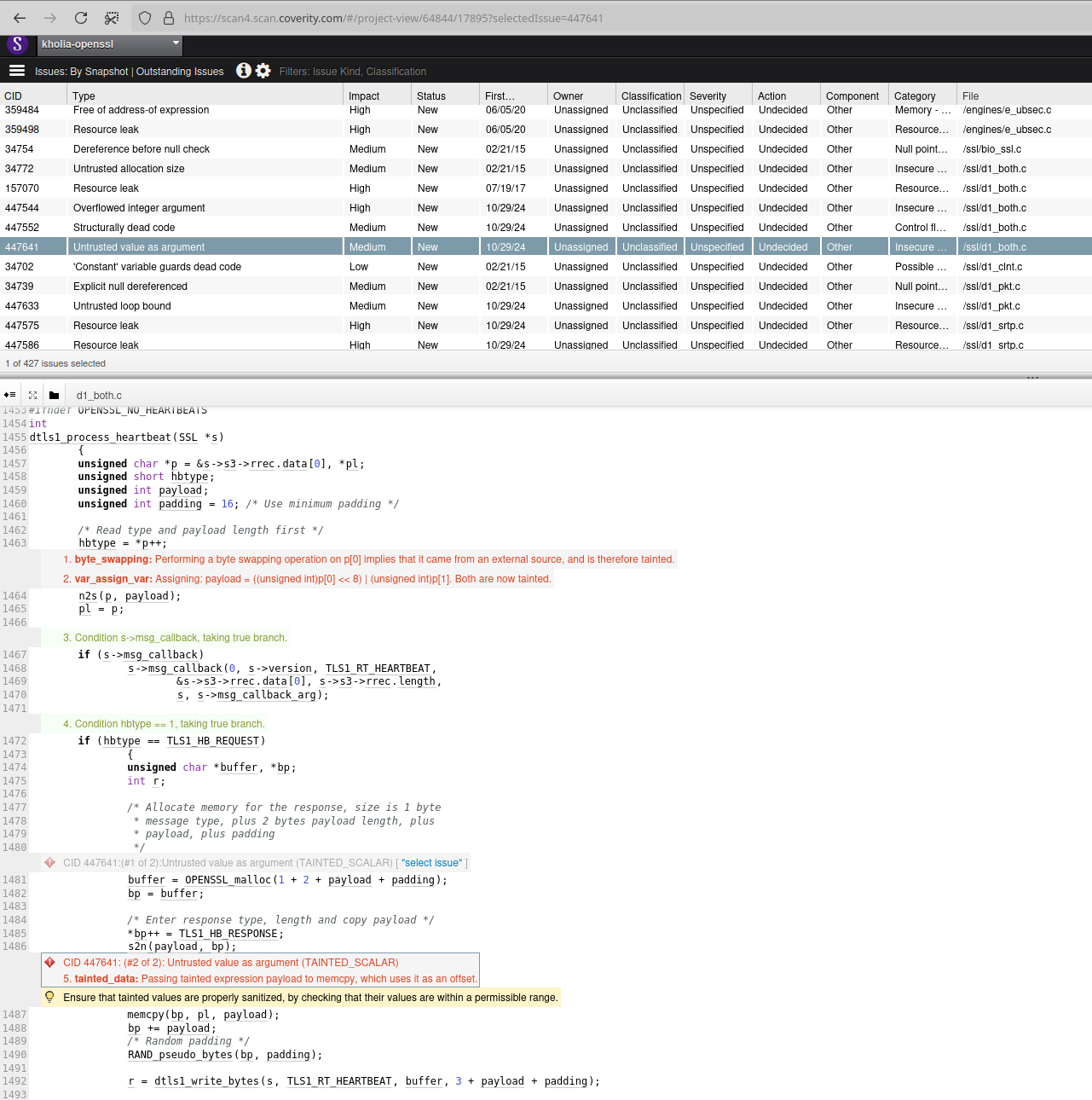The width and height of the screenshot is (1092, 1100).
Task: Click the '1 of 427 issues selected' status
Action: tap(55, 363)
